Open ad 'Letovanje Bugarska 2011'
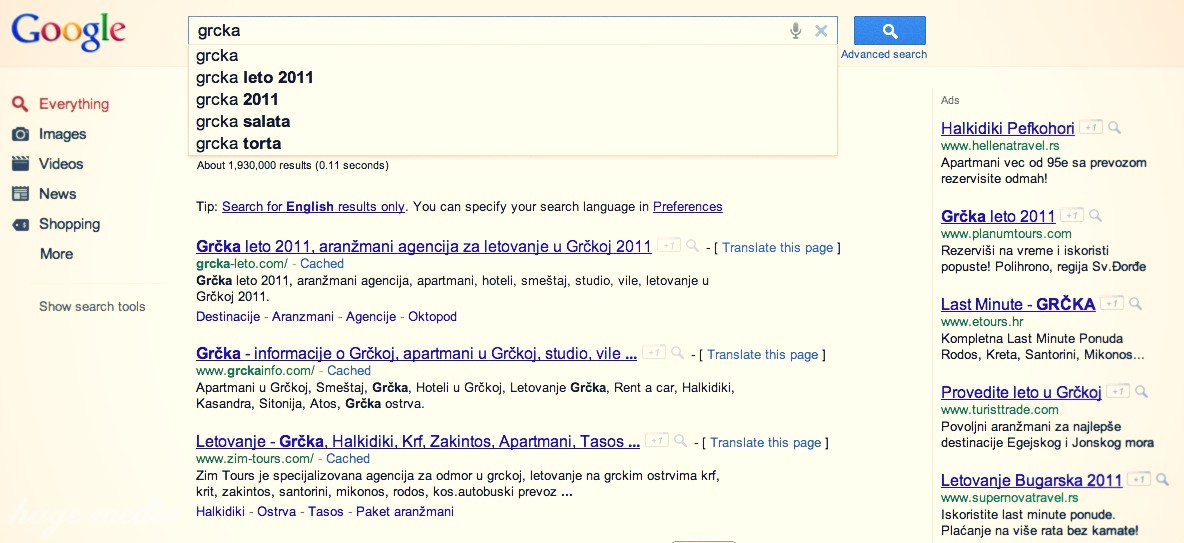The image size is (1184, 543). tap(1031, 480)
